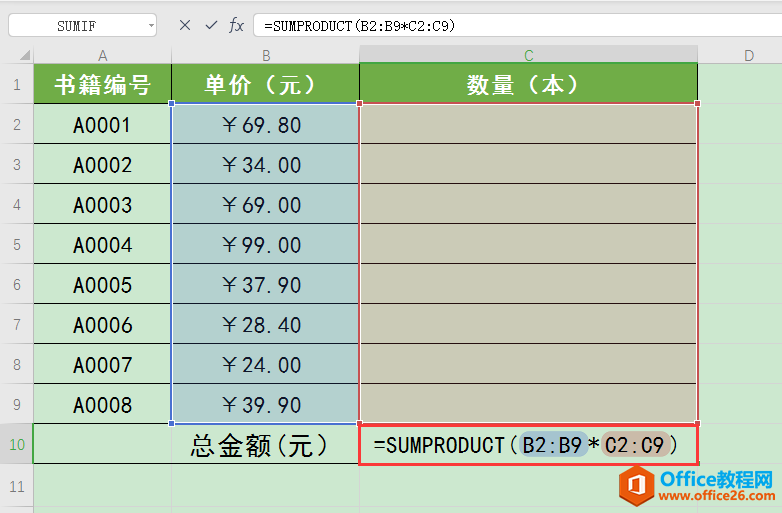Click empty quantity cell in A0008 row
The width and height of the screenshot is (782, 513).
tap(529, 404)
